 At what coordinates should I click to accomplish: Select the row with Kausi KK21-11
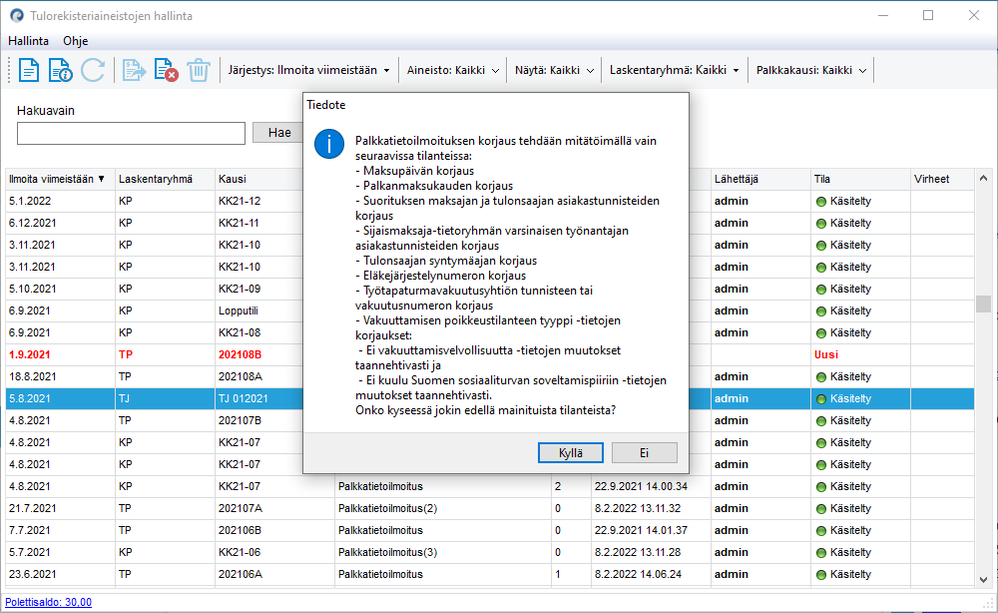pos(490,223)
